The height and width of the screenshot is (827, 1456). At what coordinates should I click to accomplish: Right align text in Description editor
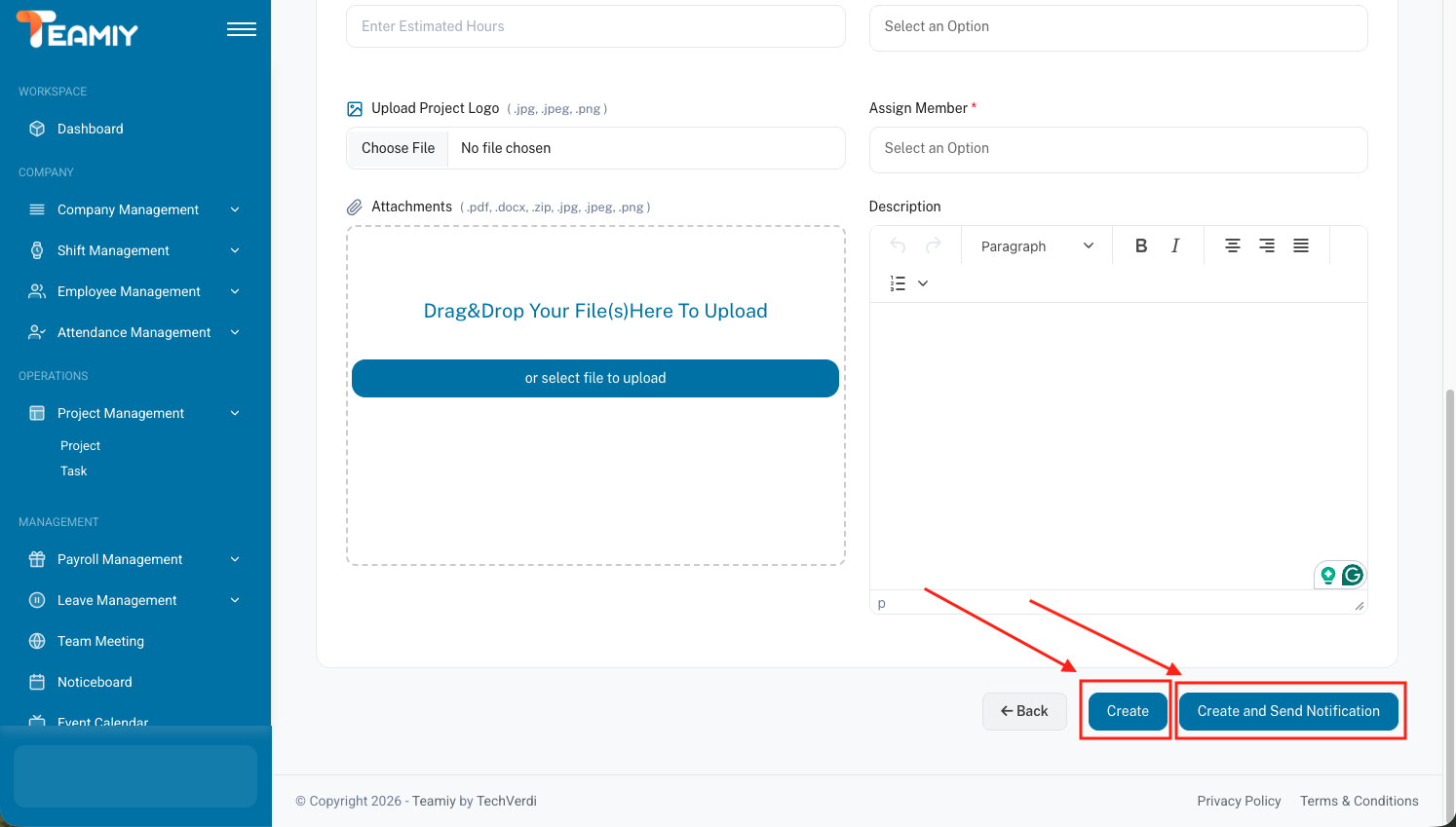[x=1266, y=246]
